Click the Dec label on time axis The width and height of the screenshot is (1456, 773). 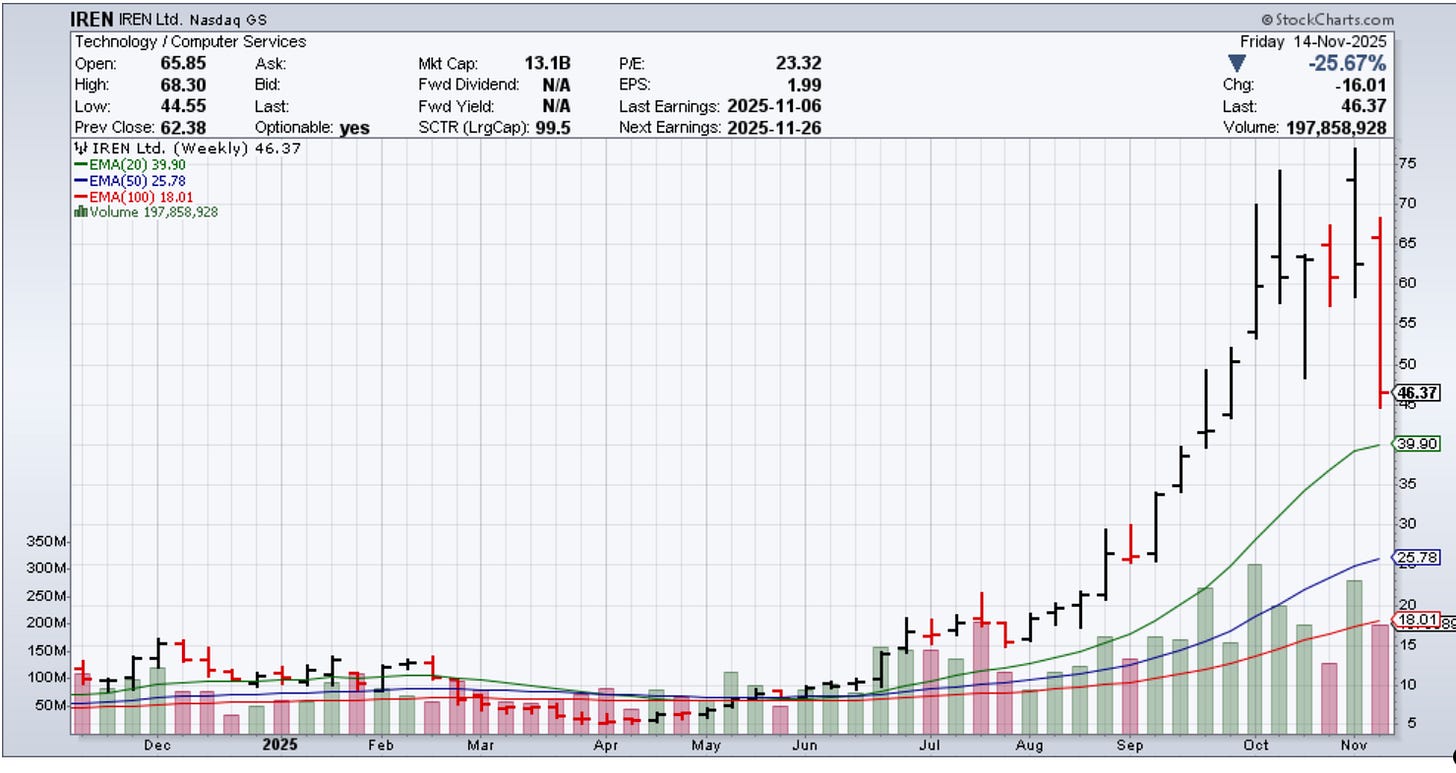[x=157, y=745]
